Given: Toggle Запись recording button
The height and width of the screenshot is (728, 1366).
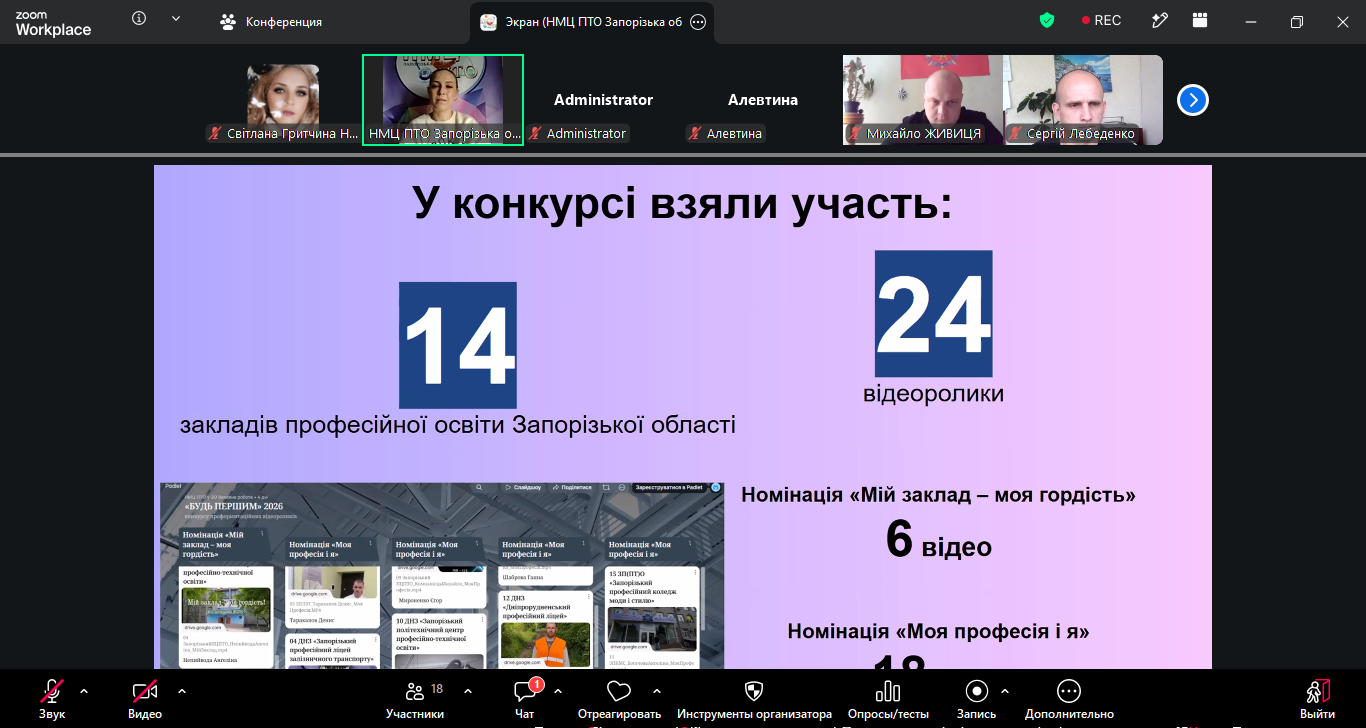Looking at the screenshot, I should [977, 698].
